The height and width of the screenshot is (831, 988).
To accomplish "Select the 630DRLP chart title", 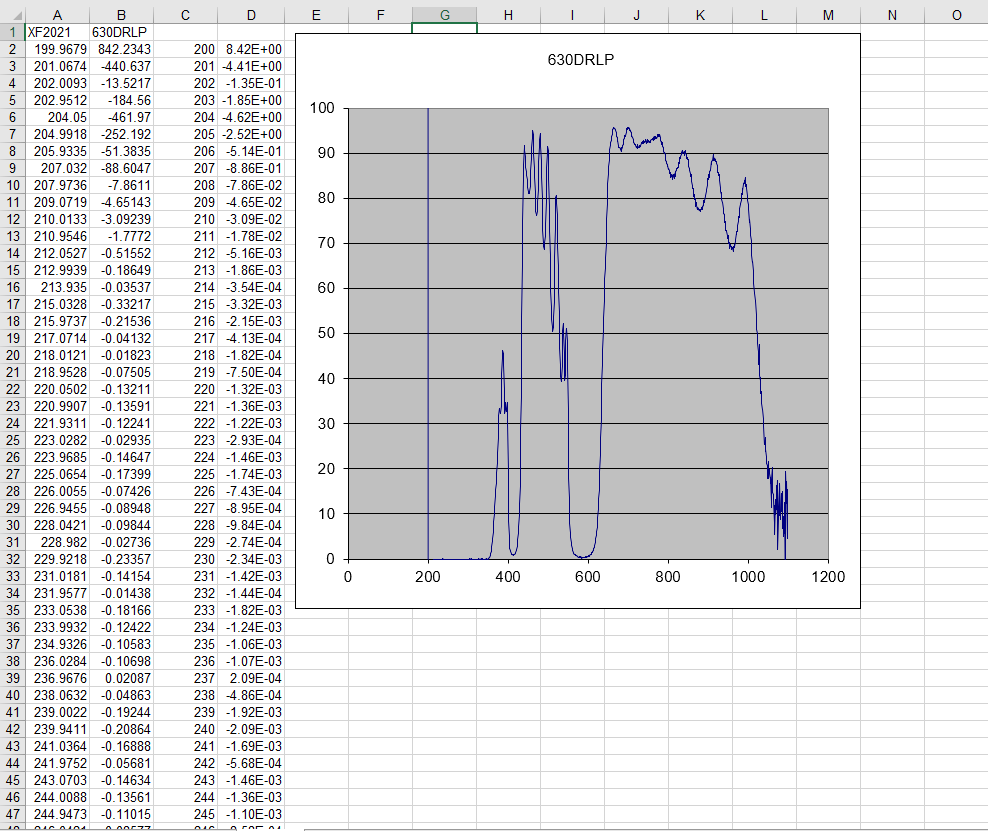I will pyautogui.click(x=581, y=59).
